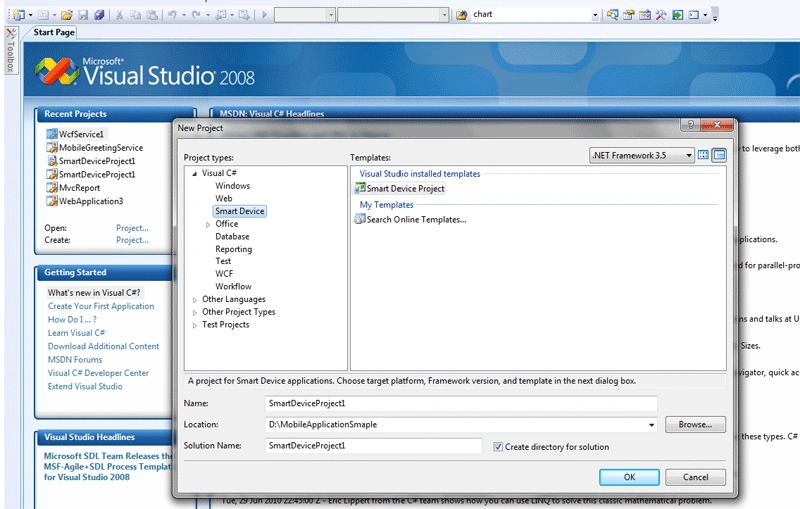The width and height of the screenshot is (800, 509).
Task: Open the Object Browser toolbar icon
Action: pos(645,15)
